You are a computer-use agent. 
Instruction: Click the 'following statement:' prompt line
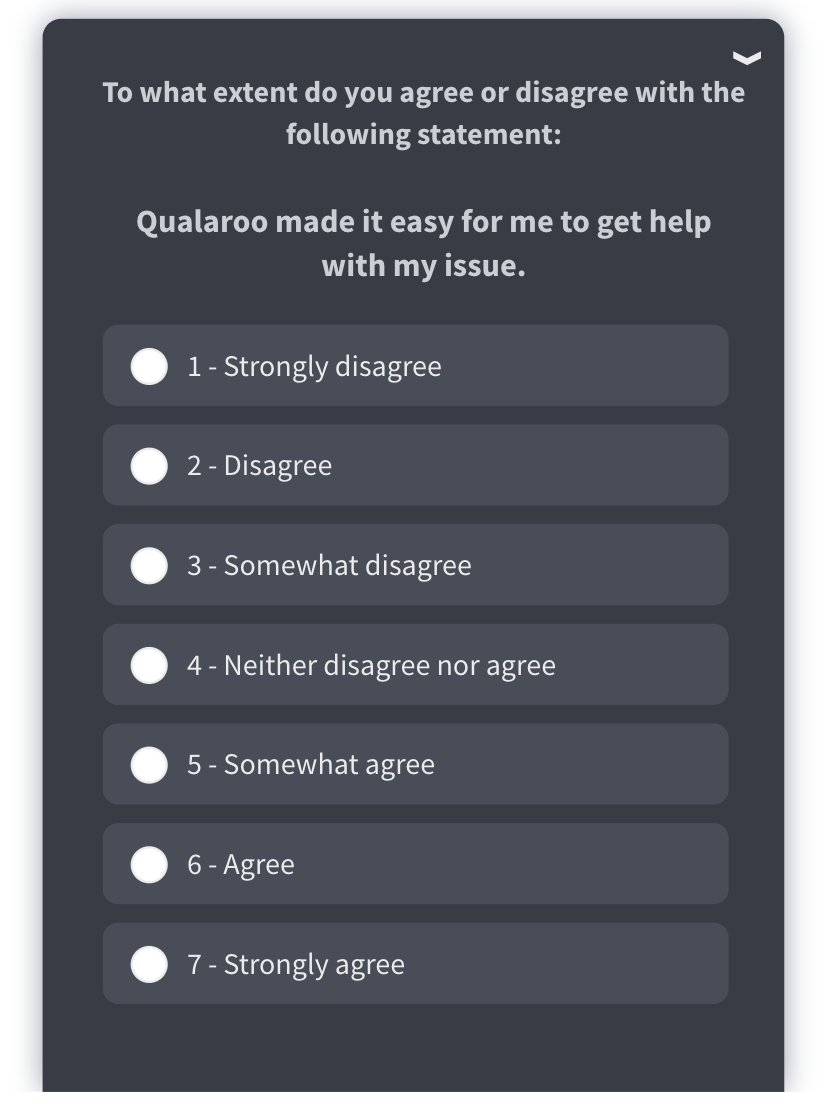pyautogui.click(x=423, y=134)
